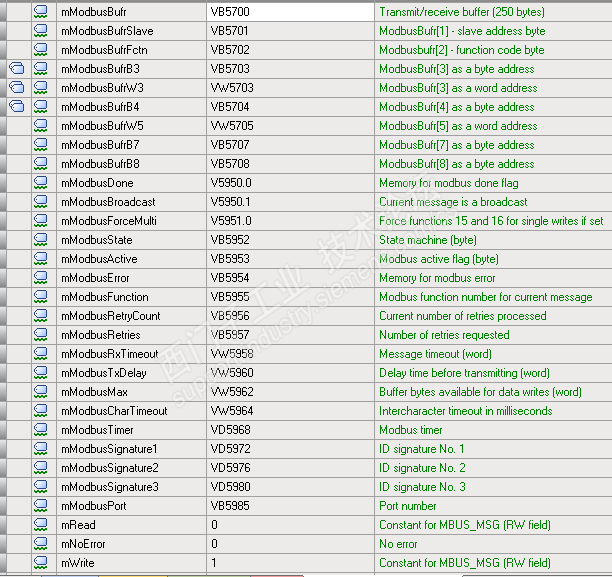Click the symbol icon in the mModbusBufr row

pyautogui.click(x=41, y=12)
